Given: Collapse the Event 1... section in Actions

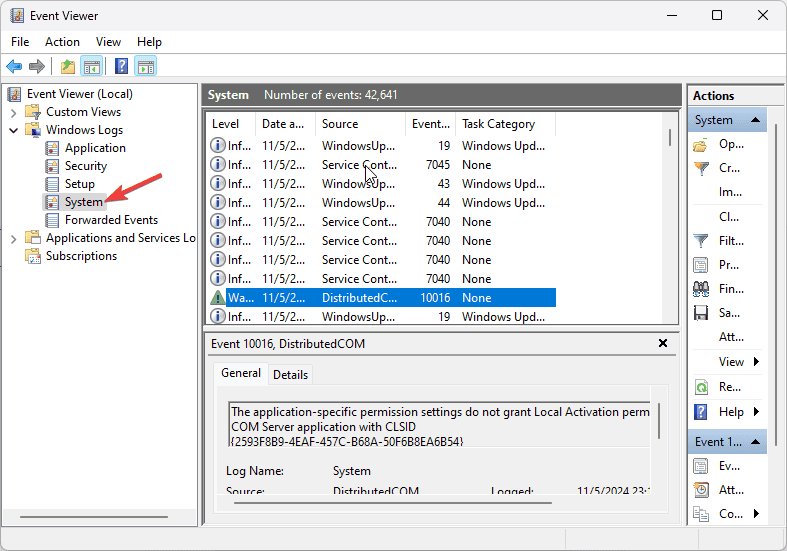Looking at the screenshot, I should point(755,442).
